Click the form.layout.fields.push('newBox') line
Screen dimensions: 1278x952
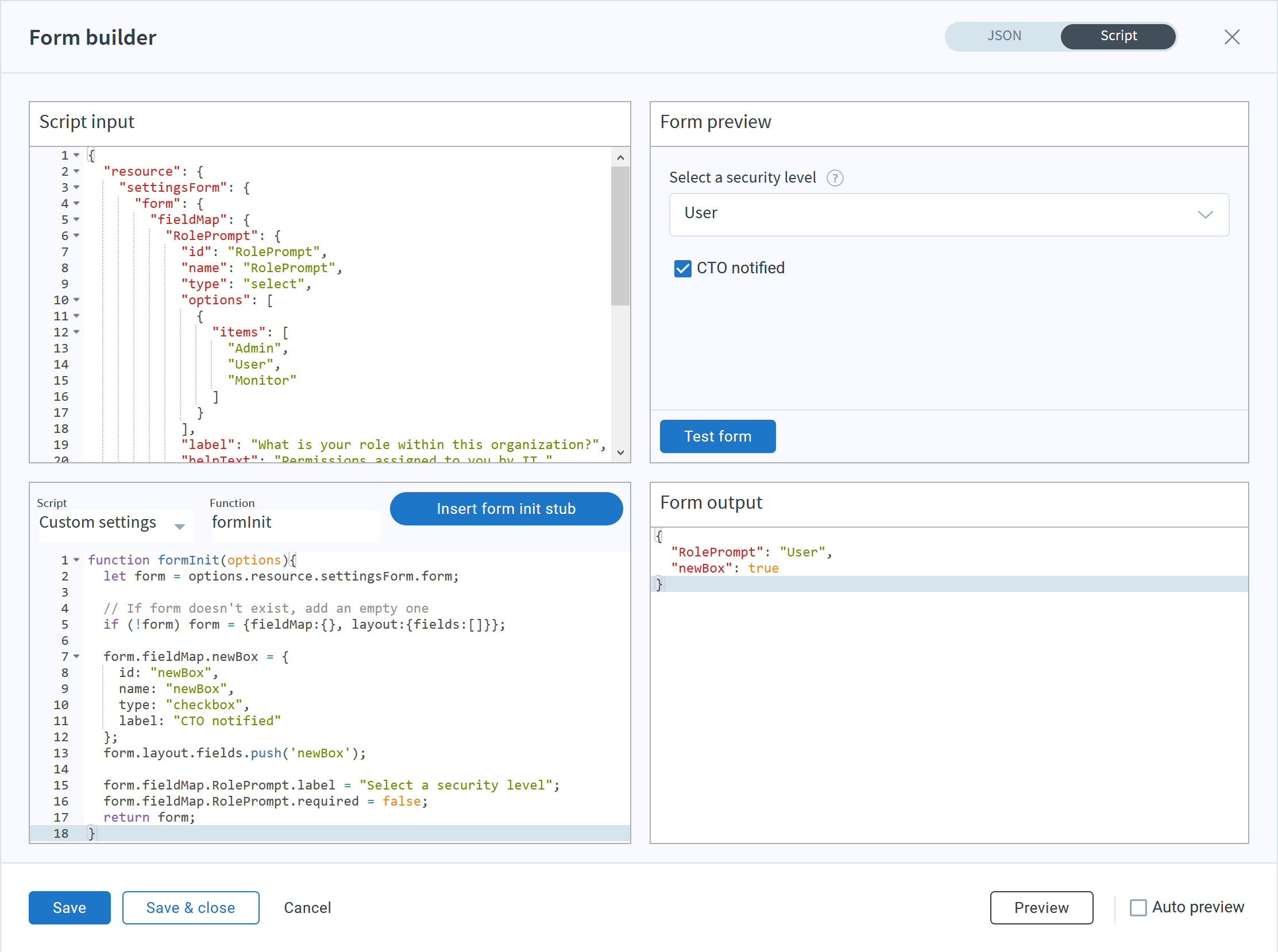(x=234, y=753)
